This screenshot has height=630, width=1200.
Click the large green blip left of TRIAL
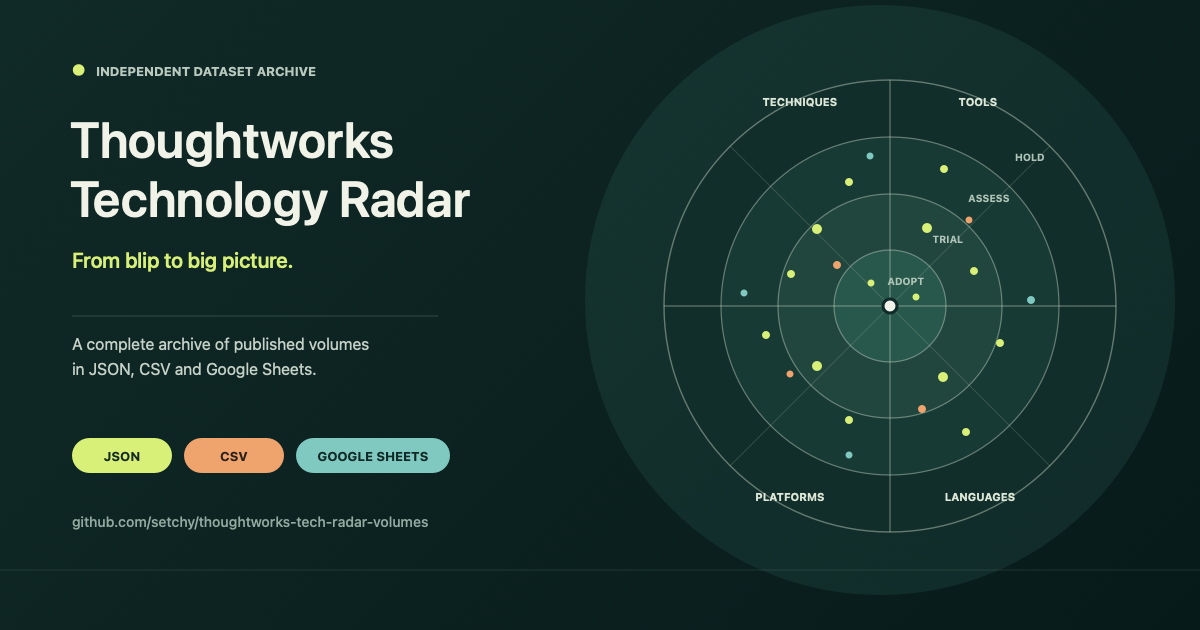(x=927, y=228)
